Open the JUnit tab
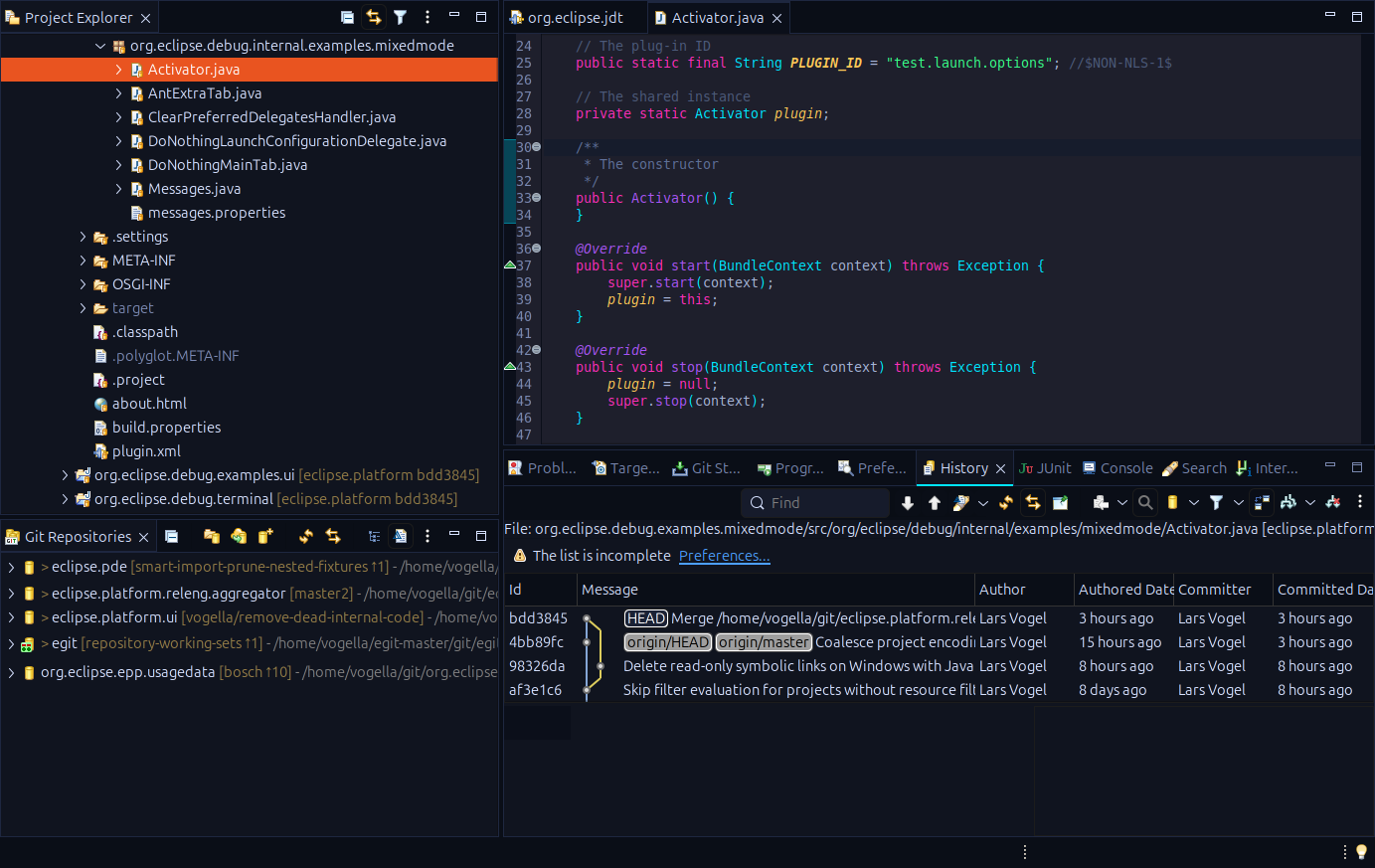The image size is (1375, 868). [x=1045, y=468]
